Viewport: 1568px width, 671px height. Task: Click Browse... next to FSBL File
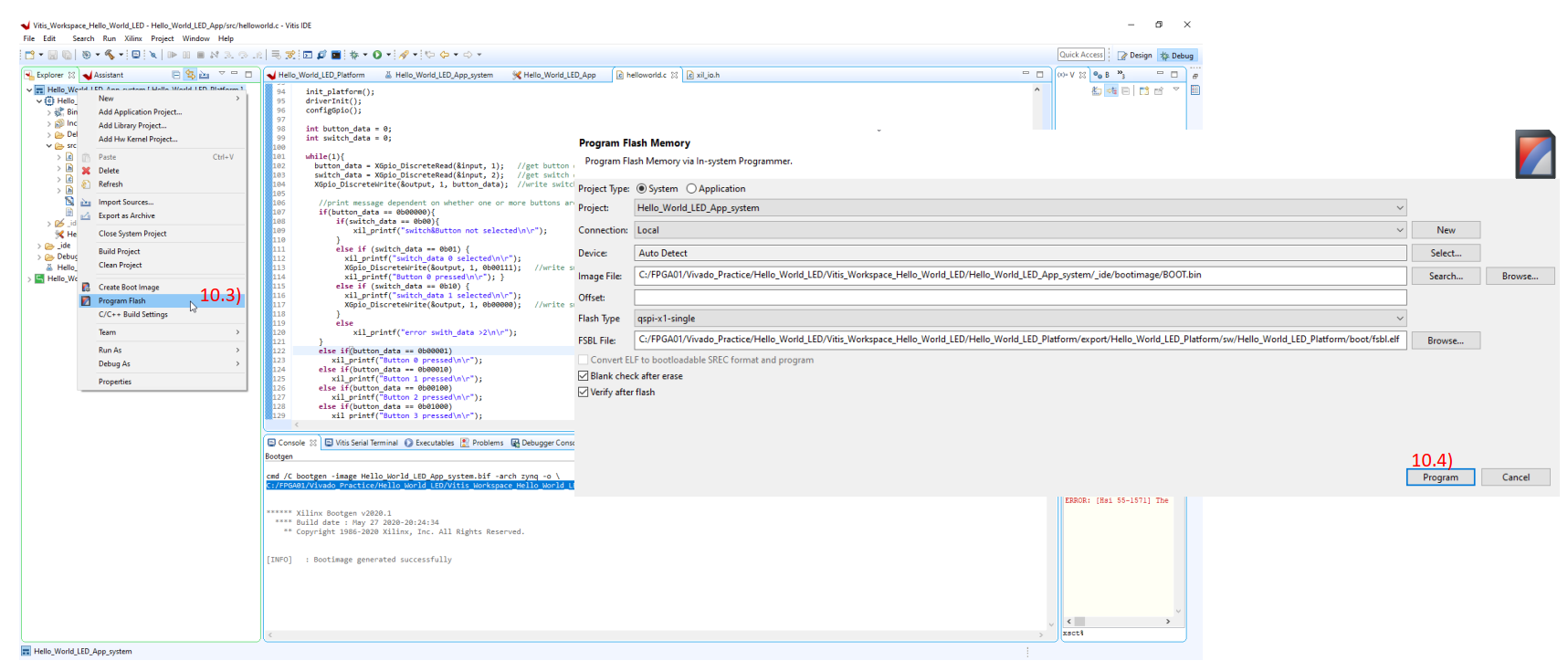[1446, 341]
